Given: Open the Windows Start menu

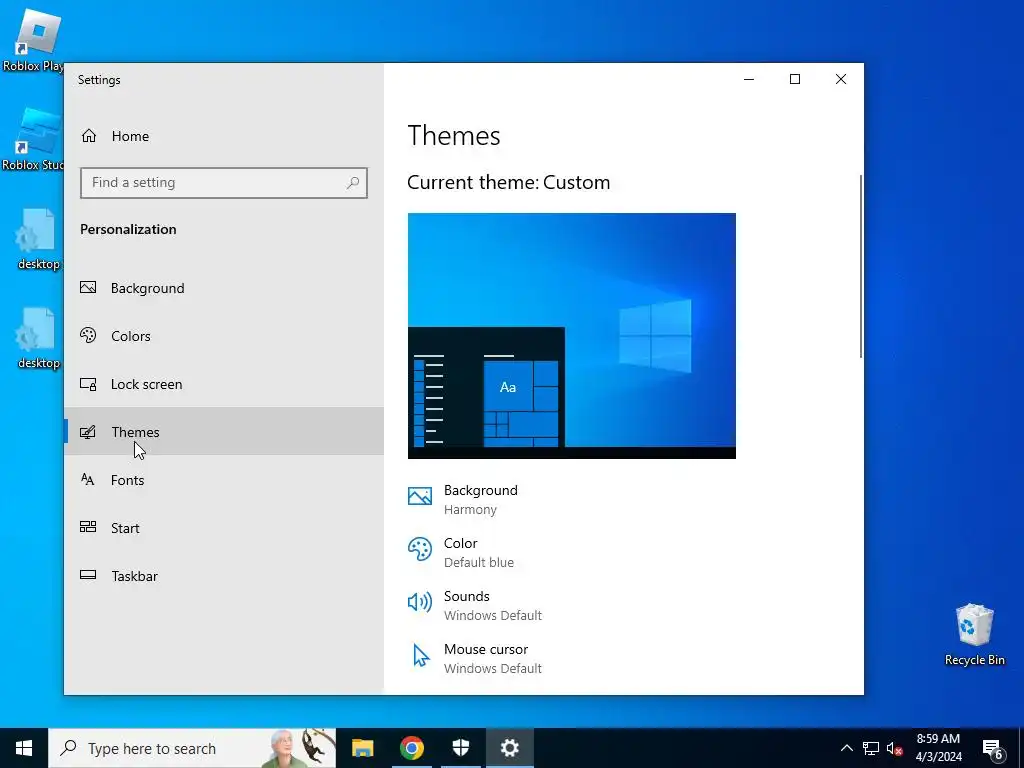Looking at the screenshot, I should pos(24,748).
